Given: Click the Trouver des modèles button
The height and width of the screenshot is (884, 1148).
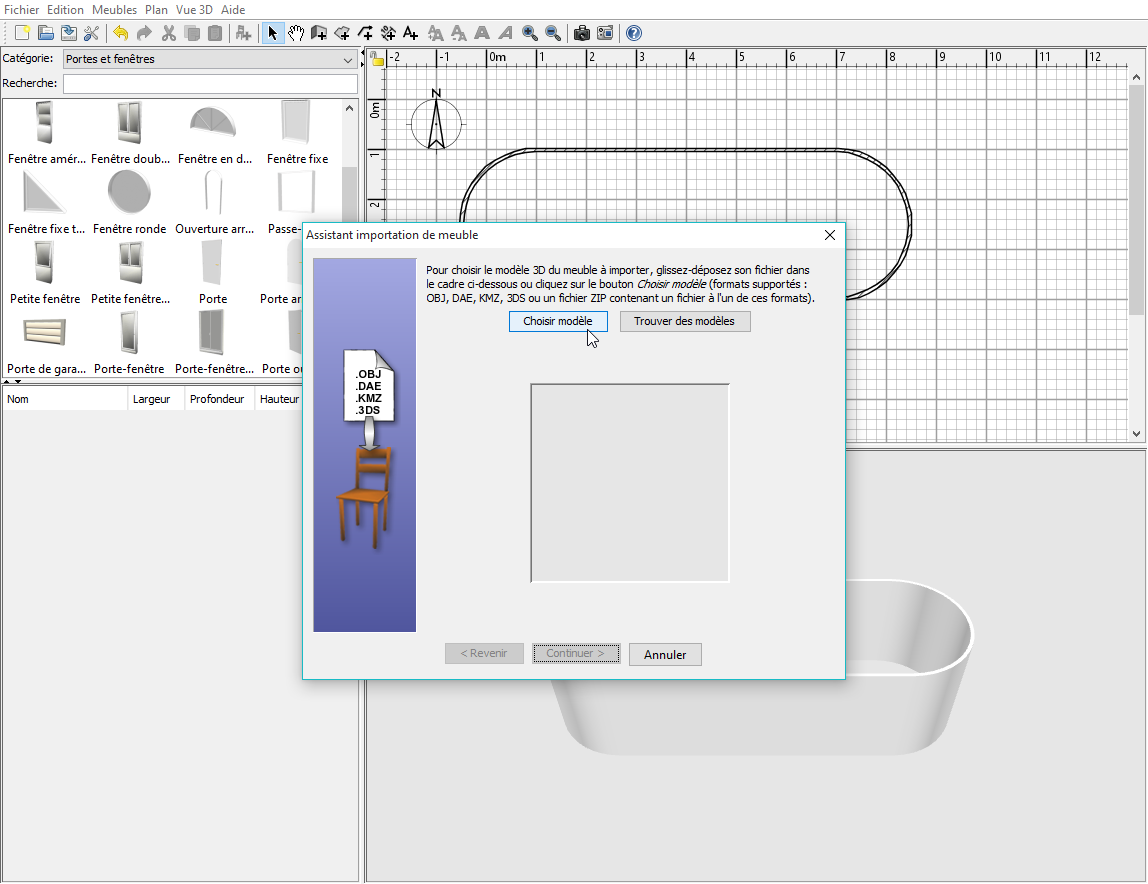Looking at the screenshot, I should pyautogui.click(x=685, y=322).
